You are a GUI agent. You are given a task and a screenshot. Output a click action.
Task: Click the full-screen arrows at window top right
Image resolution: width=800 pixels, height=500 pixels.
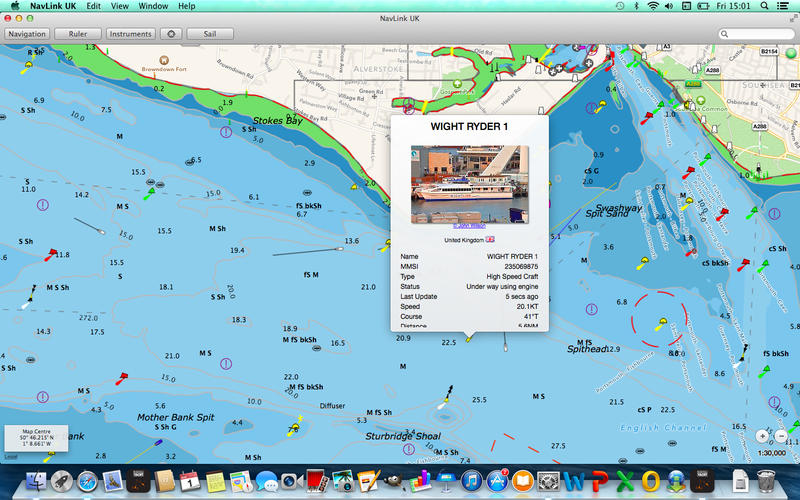point(793,18)
